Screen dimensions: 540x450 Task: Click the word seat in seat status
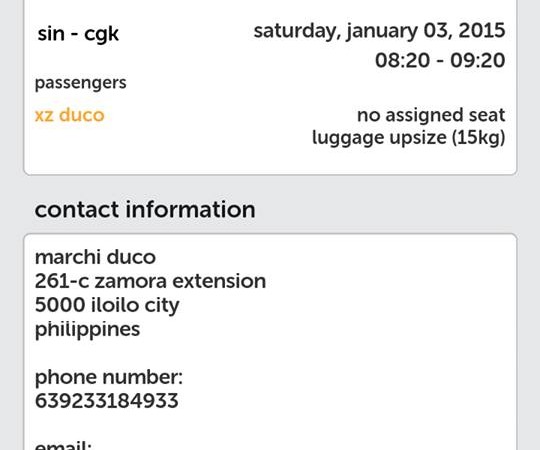(x=487, y=115)
